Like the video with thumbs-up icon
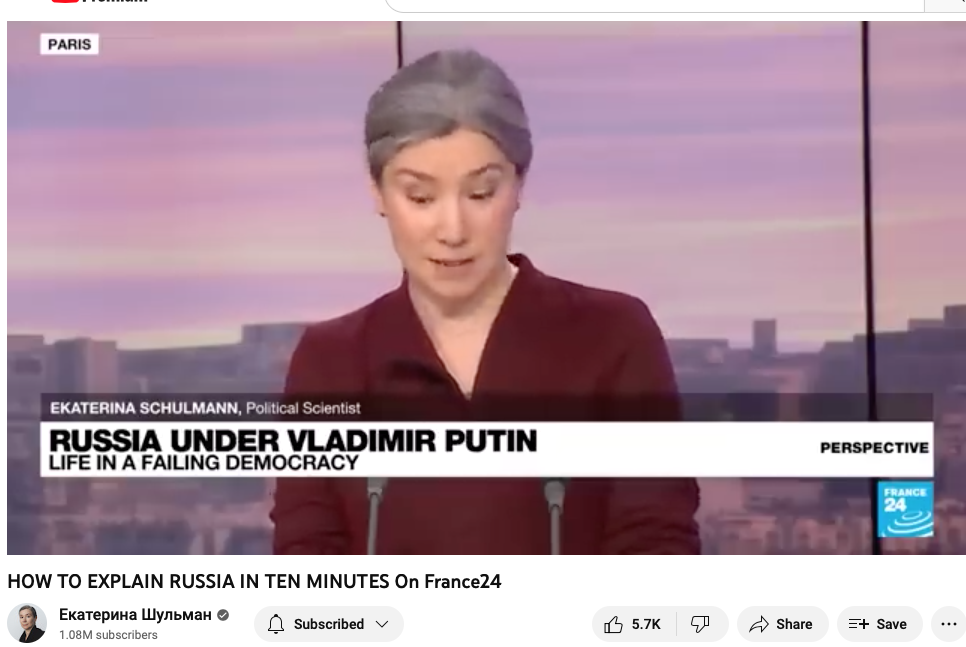 pos(613,624)
